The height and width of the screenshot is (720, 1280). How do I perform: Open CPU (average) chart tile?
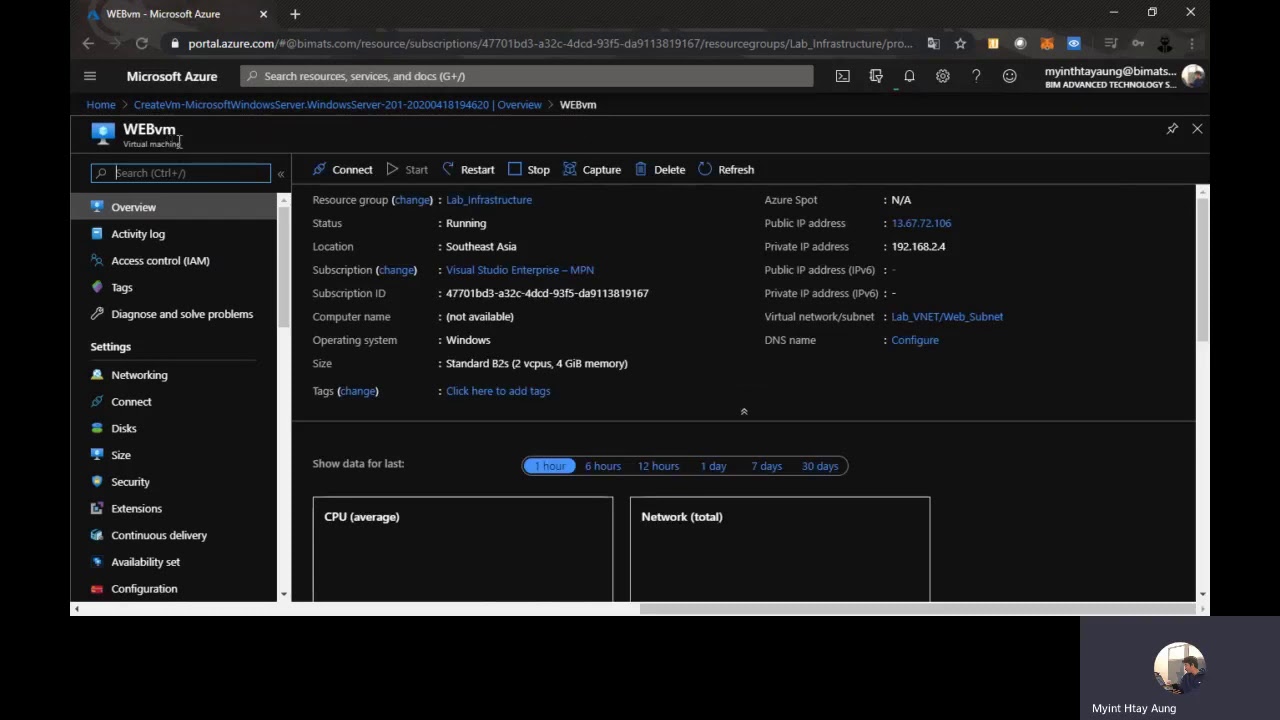(463, 549)
